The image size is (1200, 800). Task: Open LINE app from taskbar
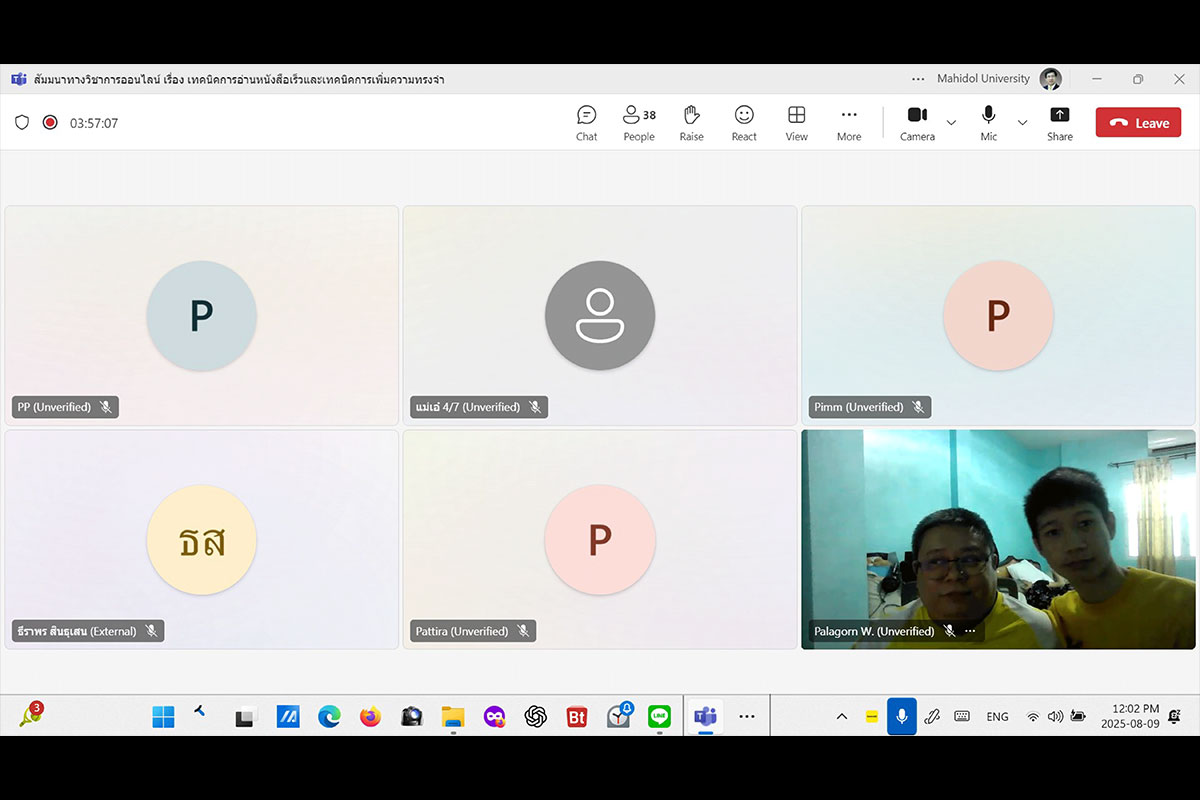659,716
